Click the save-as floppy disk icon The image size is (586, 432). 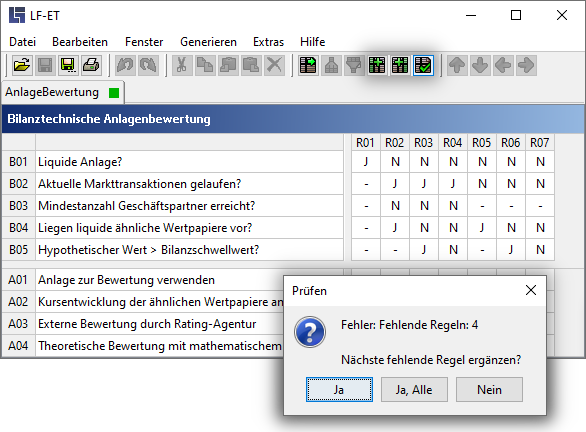tap(68, 65)
